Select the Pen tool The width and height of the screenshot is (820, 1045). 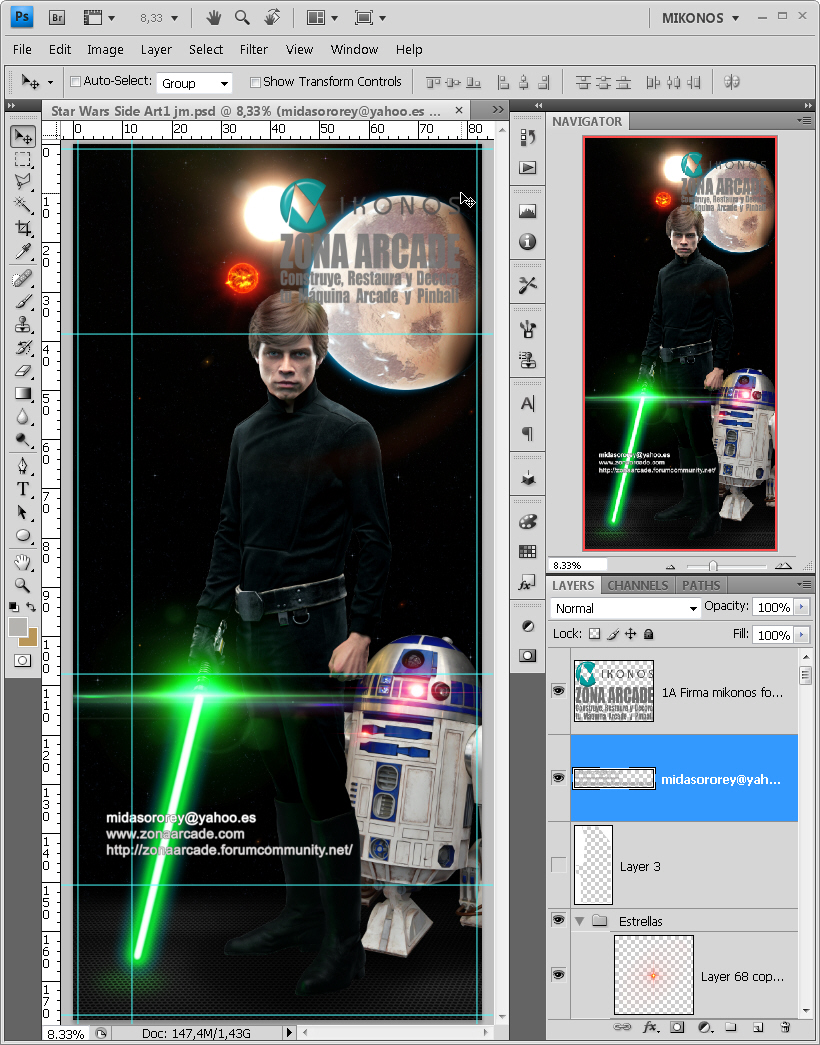tap(23, 466)
